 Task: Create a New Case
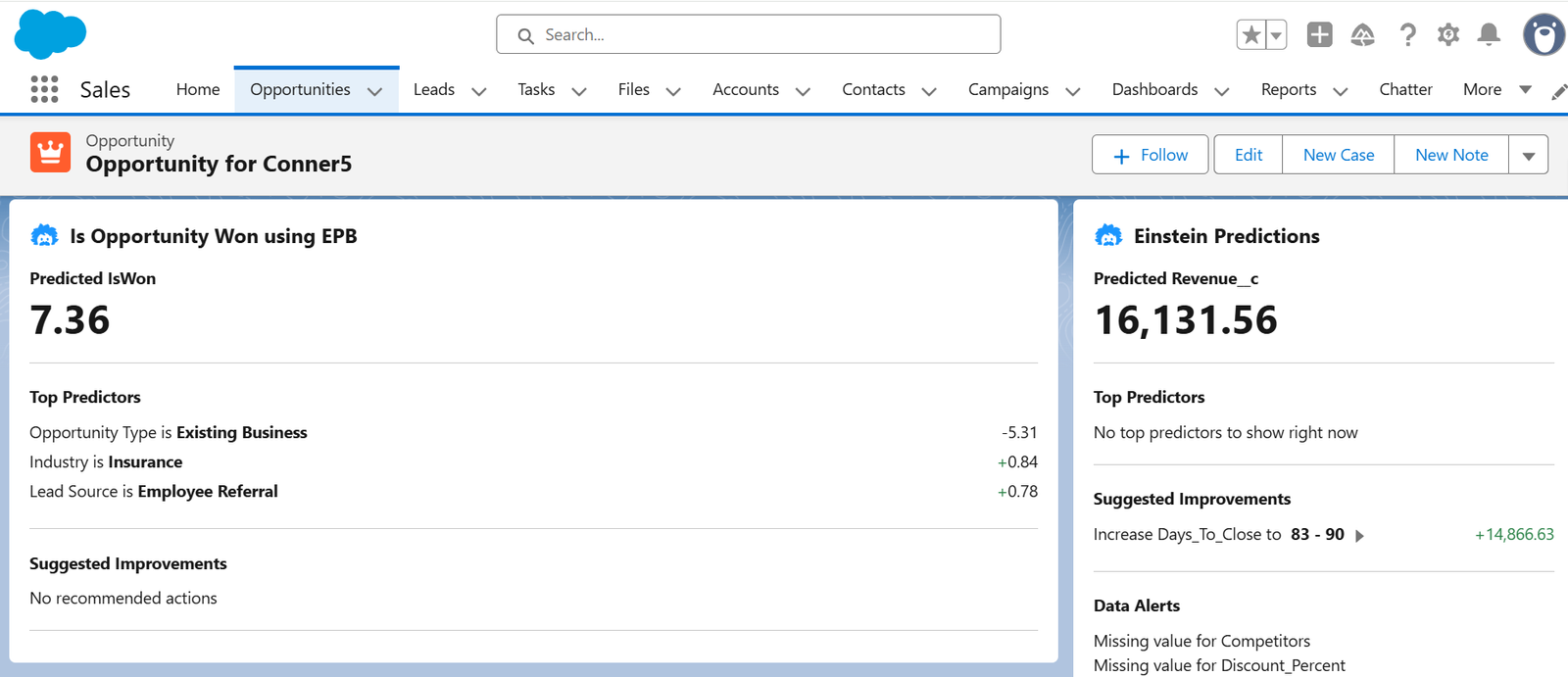[x=1338, y=155]
